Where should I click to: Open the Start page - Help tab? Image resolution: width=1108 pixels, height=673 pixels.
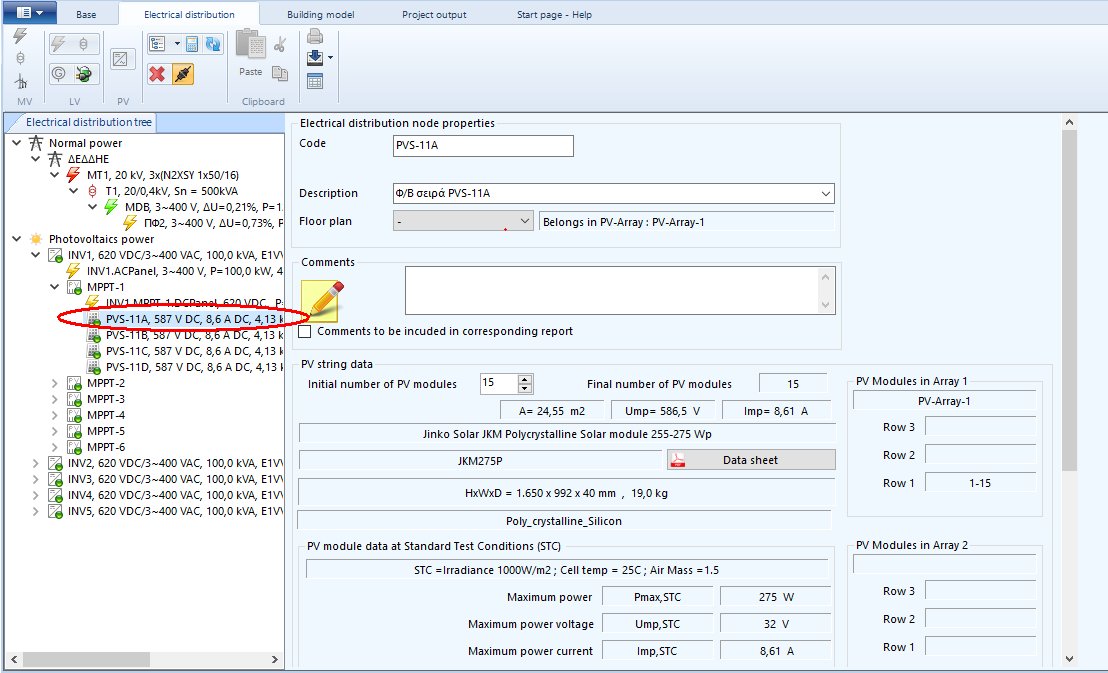[556, 15]
